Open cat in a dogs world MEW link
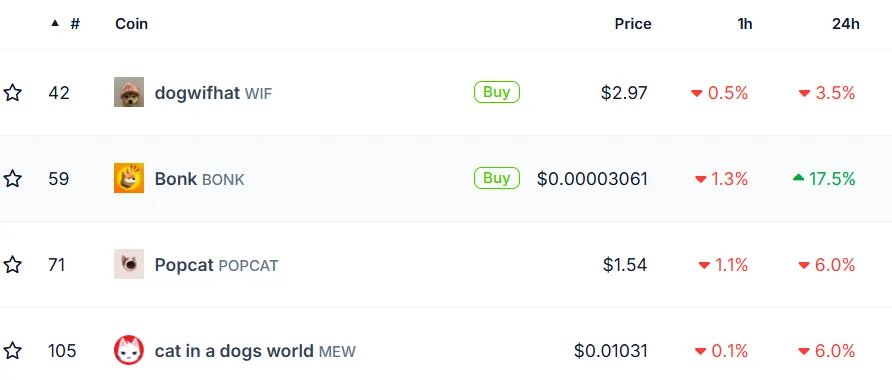 (255, 351)
